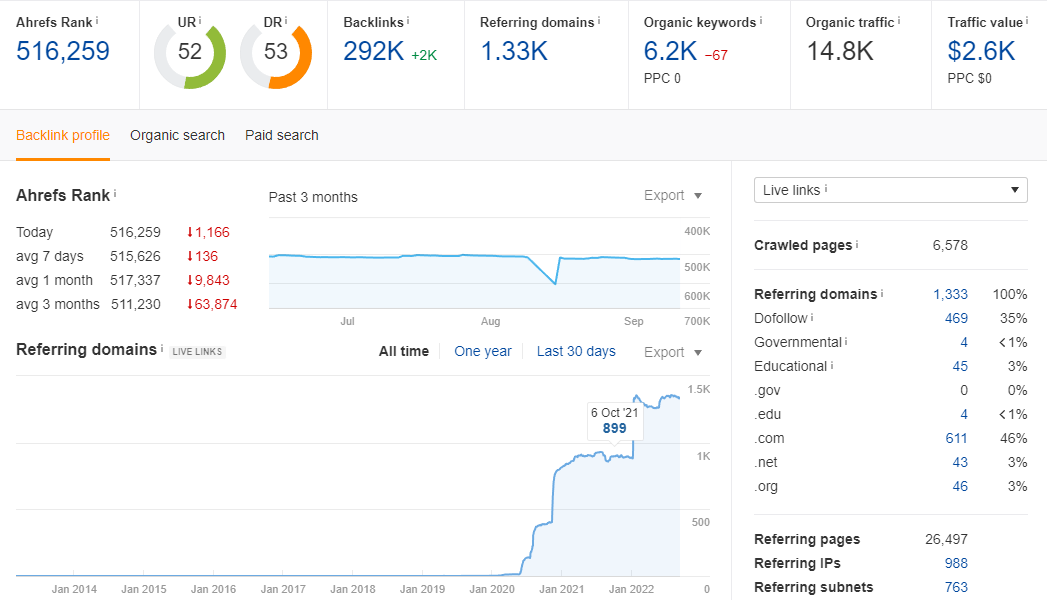Click the PPC $0 text

coord(970,79)
